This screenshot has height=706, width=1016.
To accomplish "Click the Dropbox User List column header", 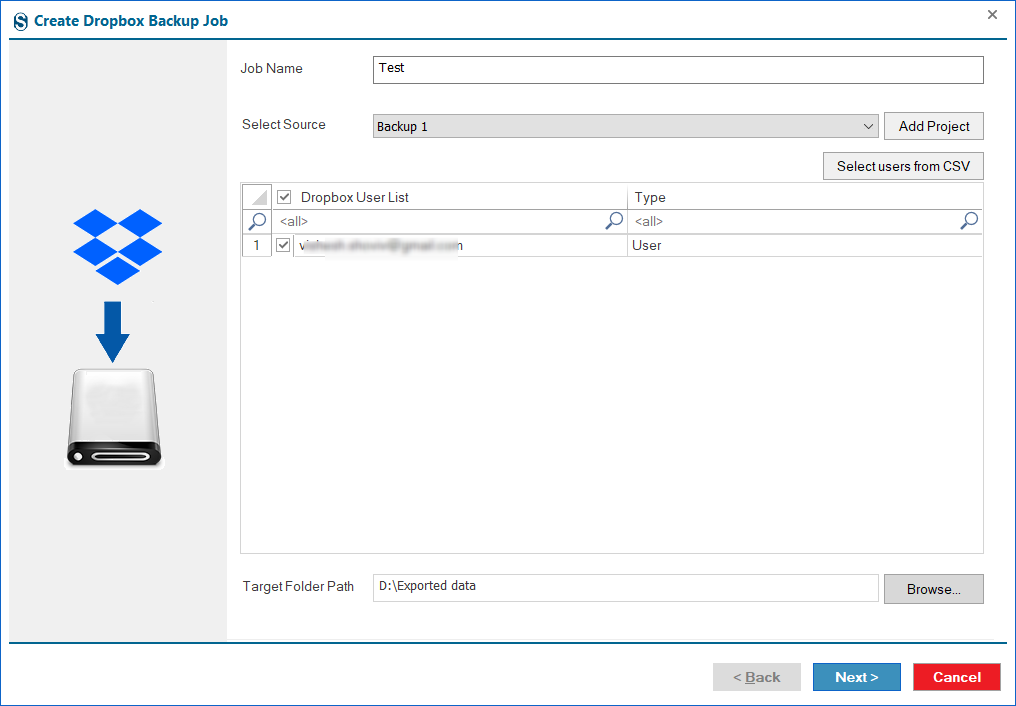I will click(x=450, y=197).
